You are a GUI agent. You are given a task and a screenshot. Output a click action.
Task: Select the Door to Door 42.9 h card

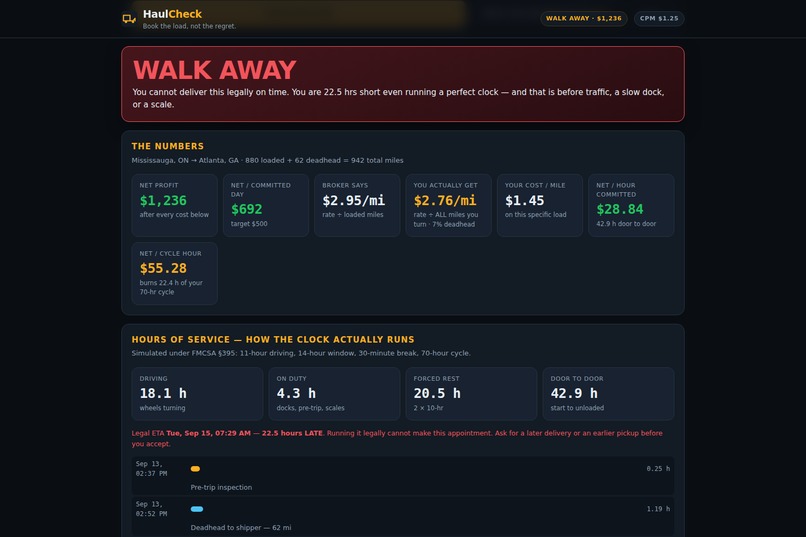pos(609,394)
